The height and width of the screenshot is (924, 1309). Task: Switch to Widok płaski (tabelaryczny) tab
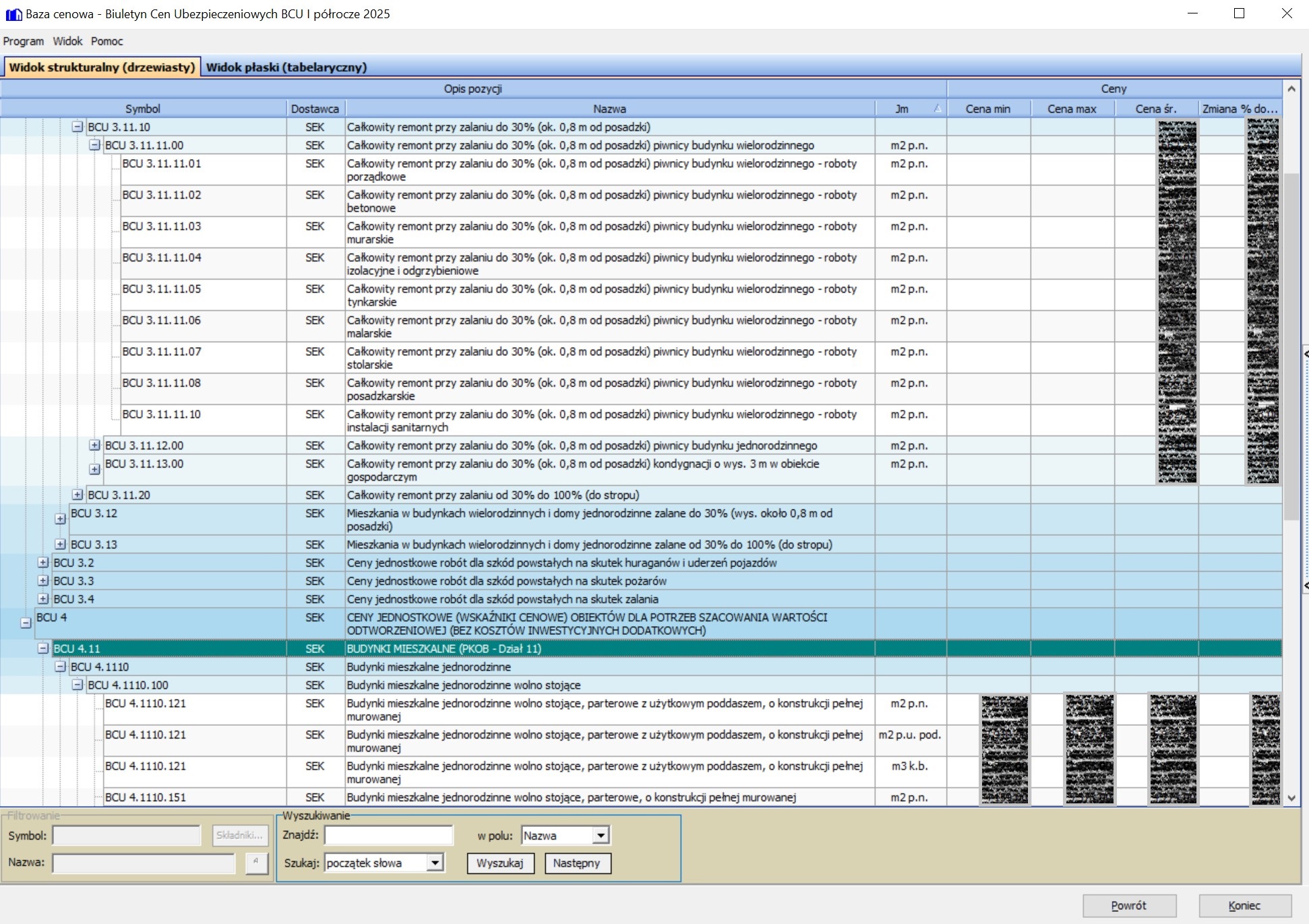pyautogui.click(x=286, y=67)
